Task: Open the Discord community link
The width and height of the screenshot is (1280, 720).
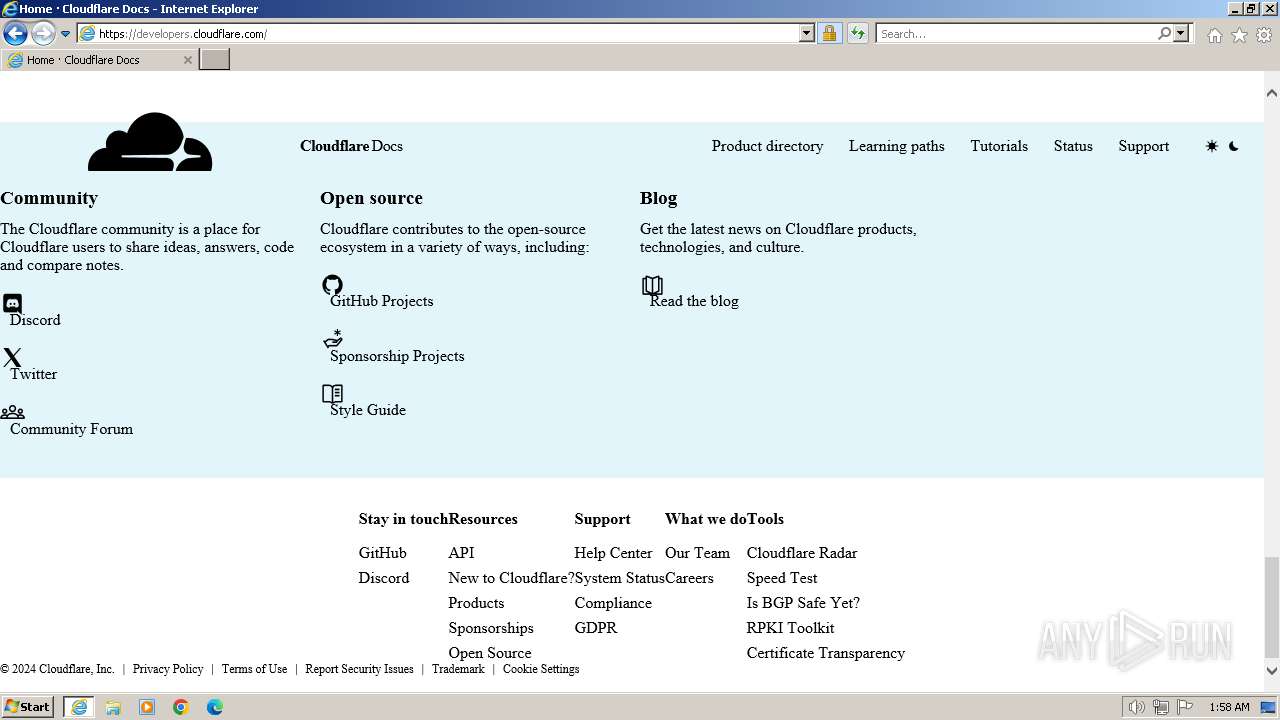Action: coord(35,320)
